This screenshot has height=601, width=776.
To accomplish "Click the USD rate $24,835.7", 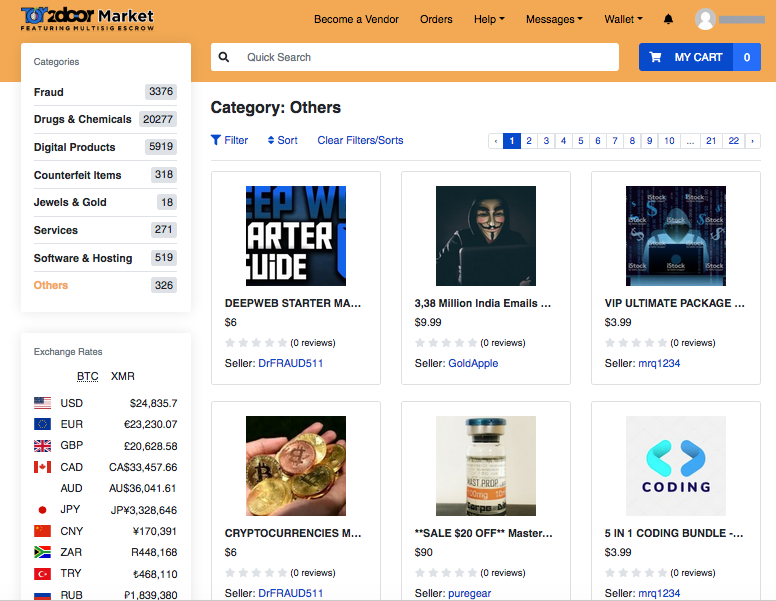I will pyautogui.click(x=153, y=403).
